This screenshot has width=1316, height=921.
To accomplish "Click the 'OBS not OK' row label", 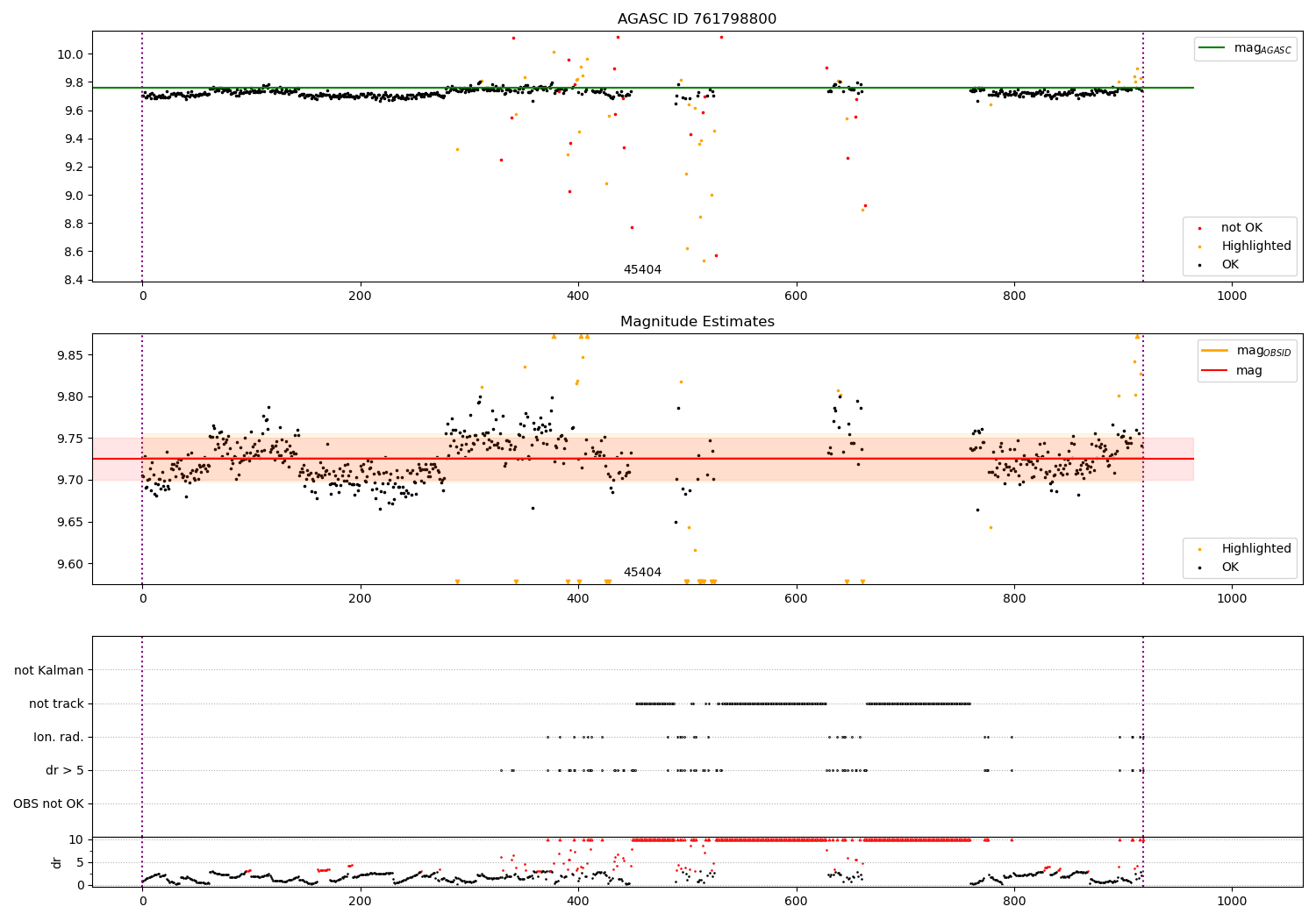I will point(48,803).
